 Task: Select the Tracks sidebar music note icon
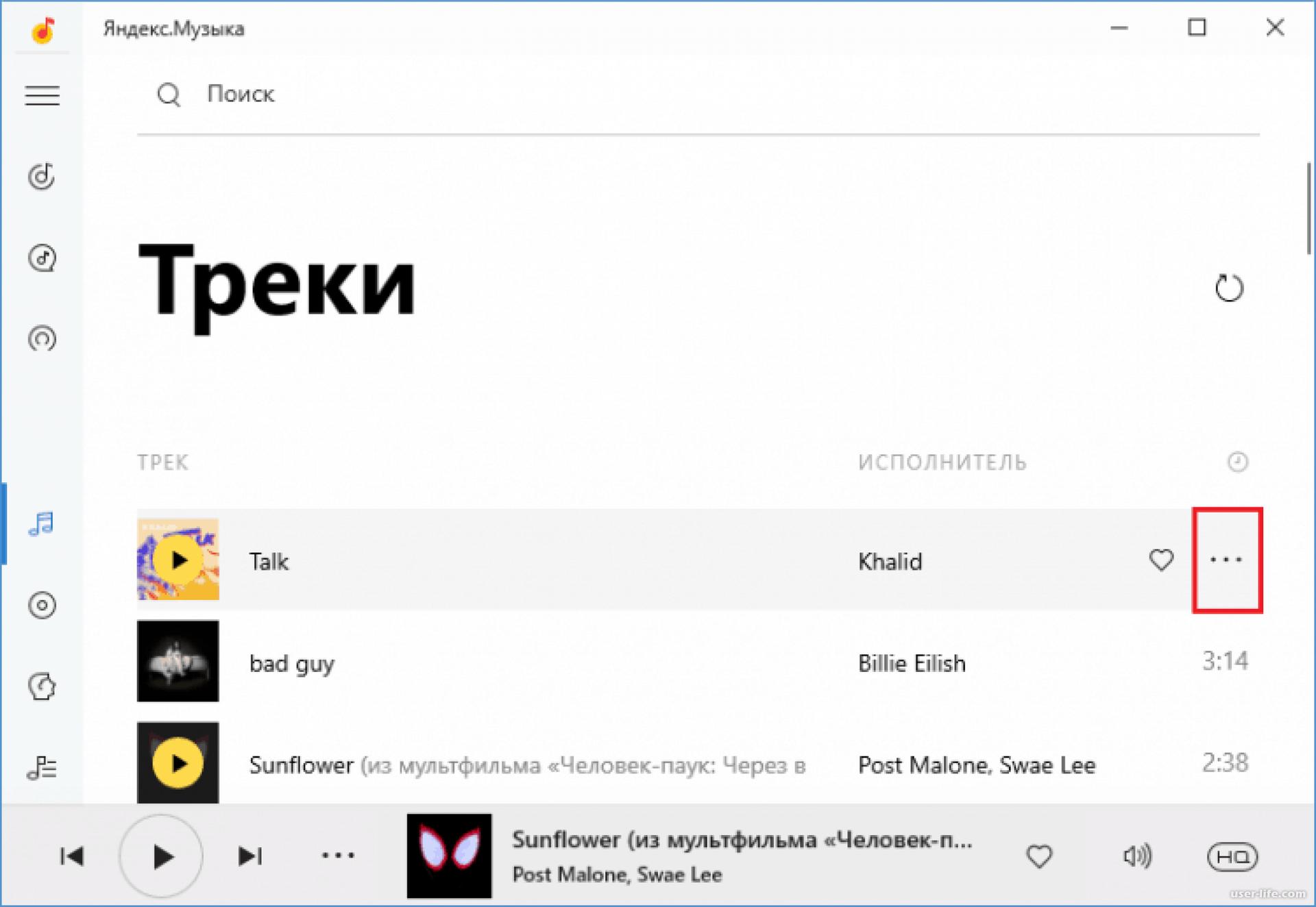42,524
